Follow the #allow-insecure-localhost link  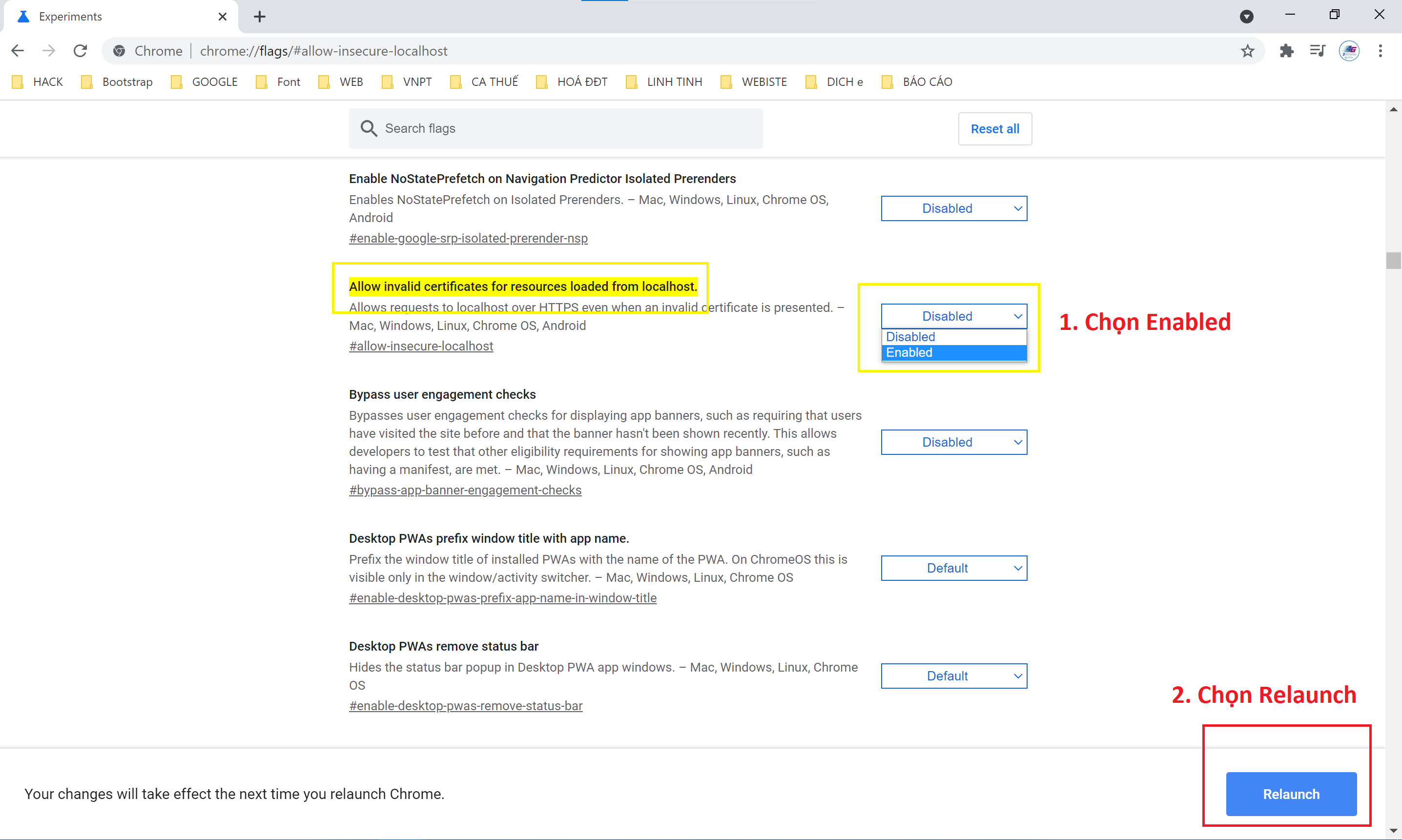pyautogui.click(x=420, y=346)
